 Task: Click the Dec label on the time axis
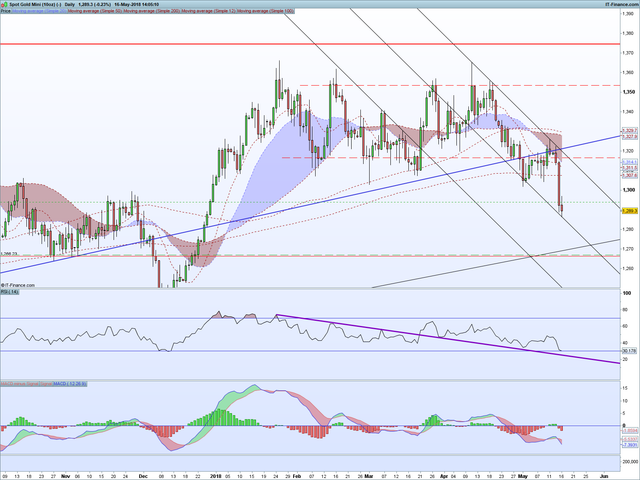pyautogui.click(x=143, y=476)
